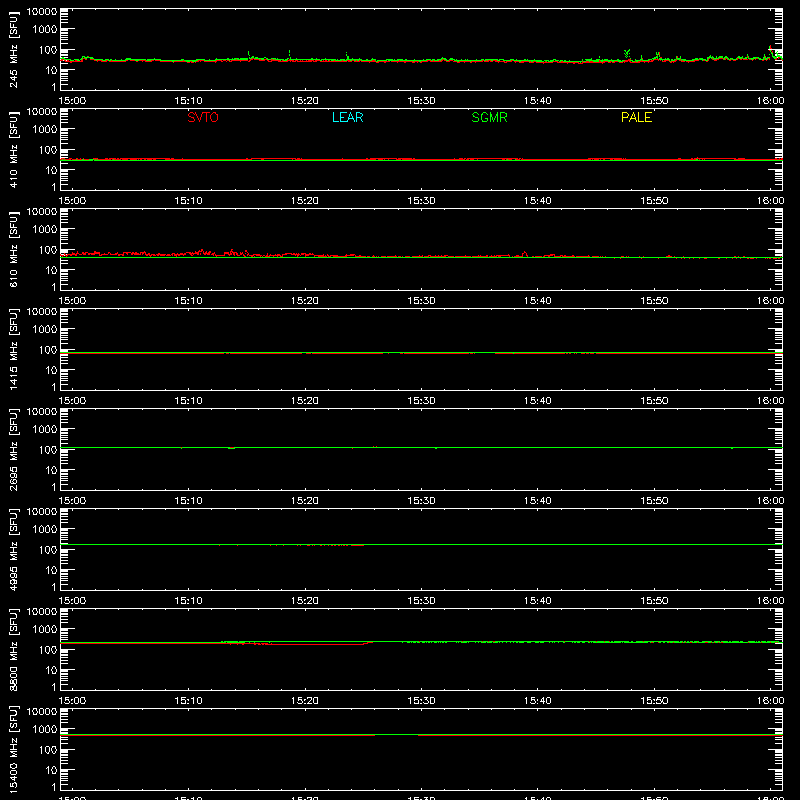Click 16:00 time label under 245 MHz plot
Screen dimensions: 800x800
[x=770, y=101]
